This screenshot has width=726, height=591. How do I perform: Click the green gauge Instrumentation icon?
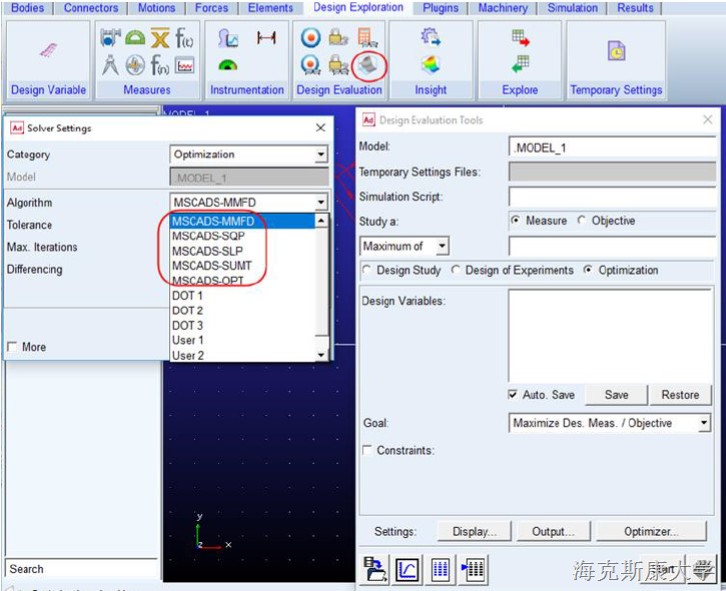click(228, 66)
